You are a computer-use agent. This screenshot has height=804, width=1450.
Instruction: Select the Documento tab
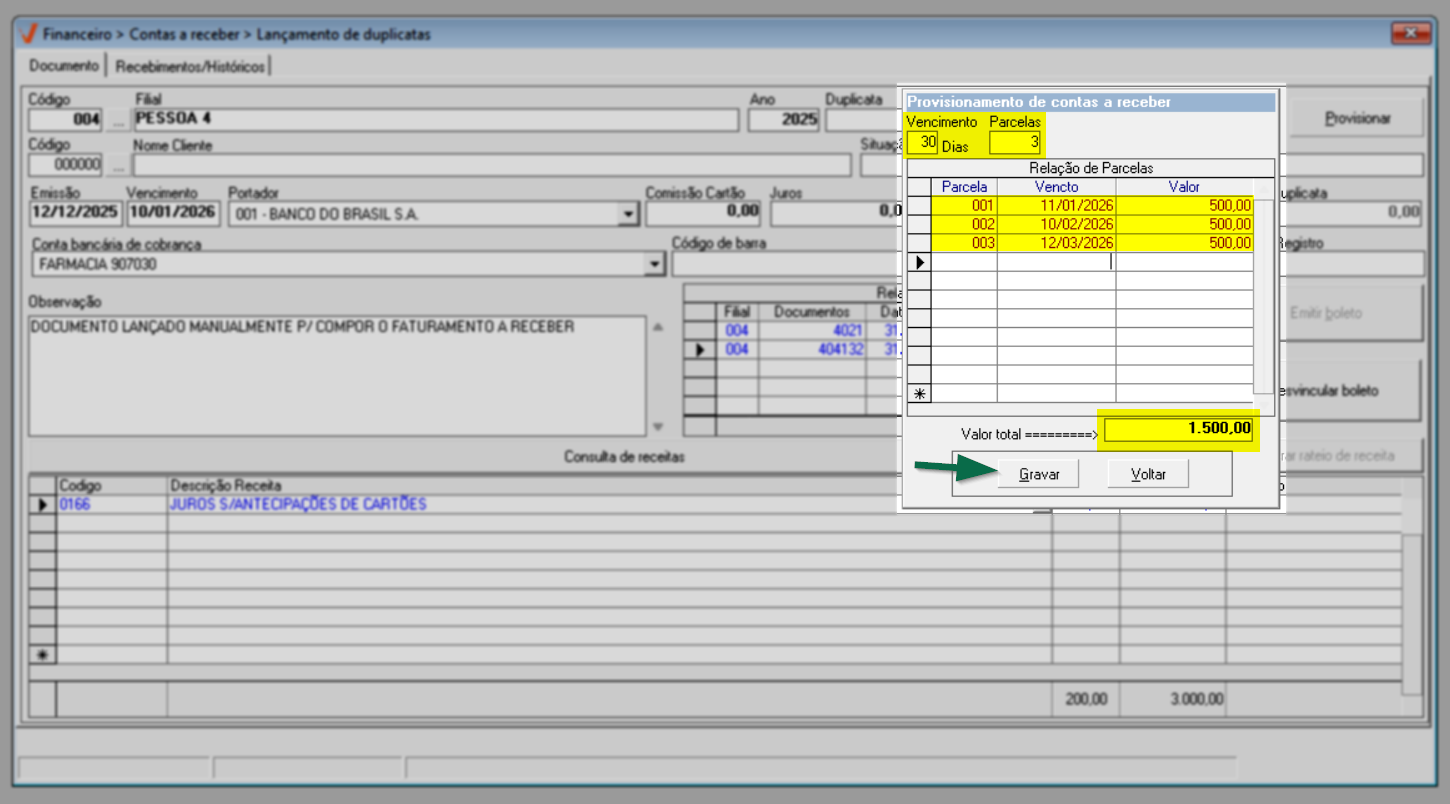pos(64,67)
